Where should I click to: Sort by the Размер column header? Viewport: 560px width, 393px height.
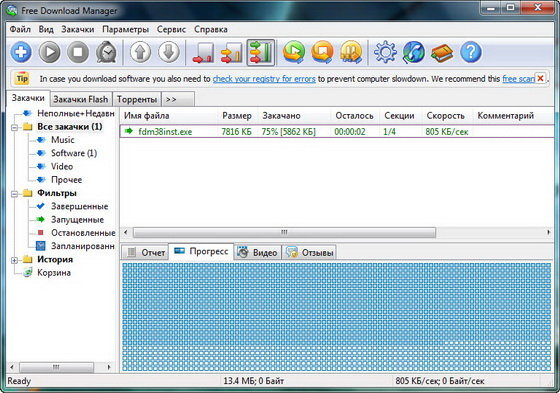(x=238, y=116)
